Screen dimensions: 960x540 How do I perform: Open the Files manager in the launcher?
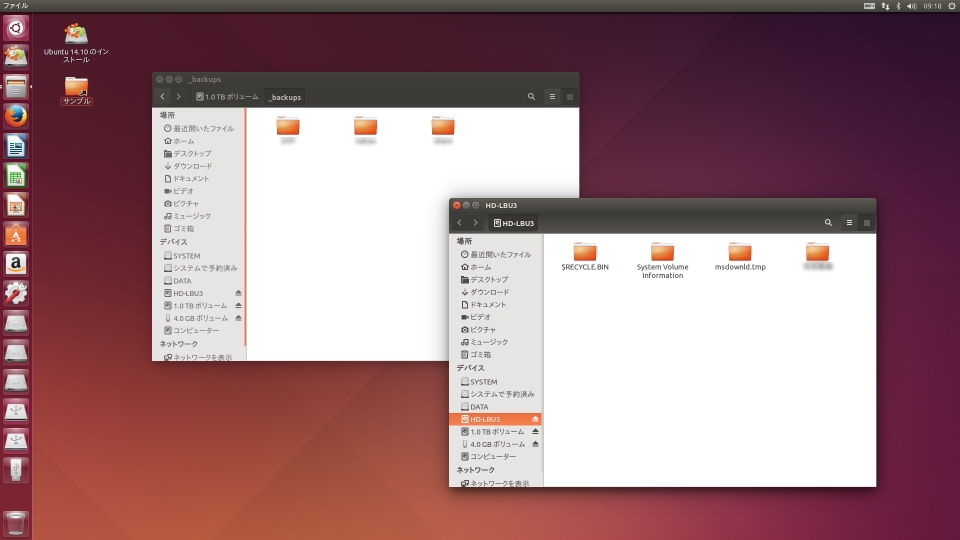pyautogui.click(x=16, y=87)
